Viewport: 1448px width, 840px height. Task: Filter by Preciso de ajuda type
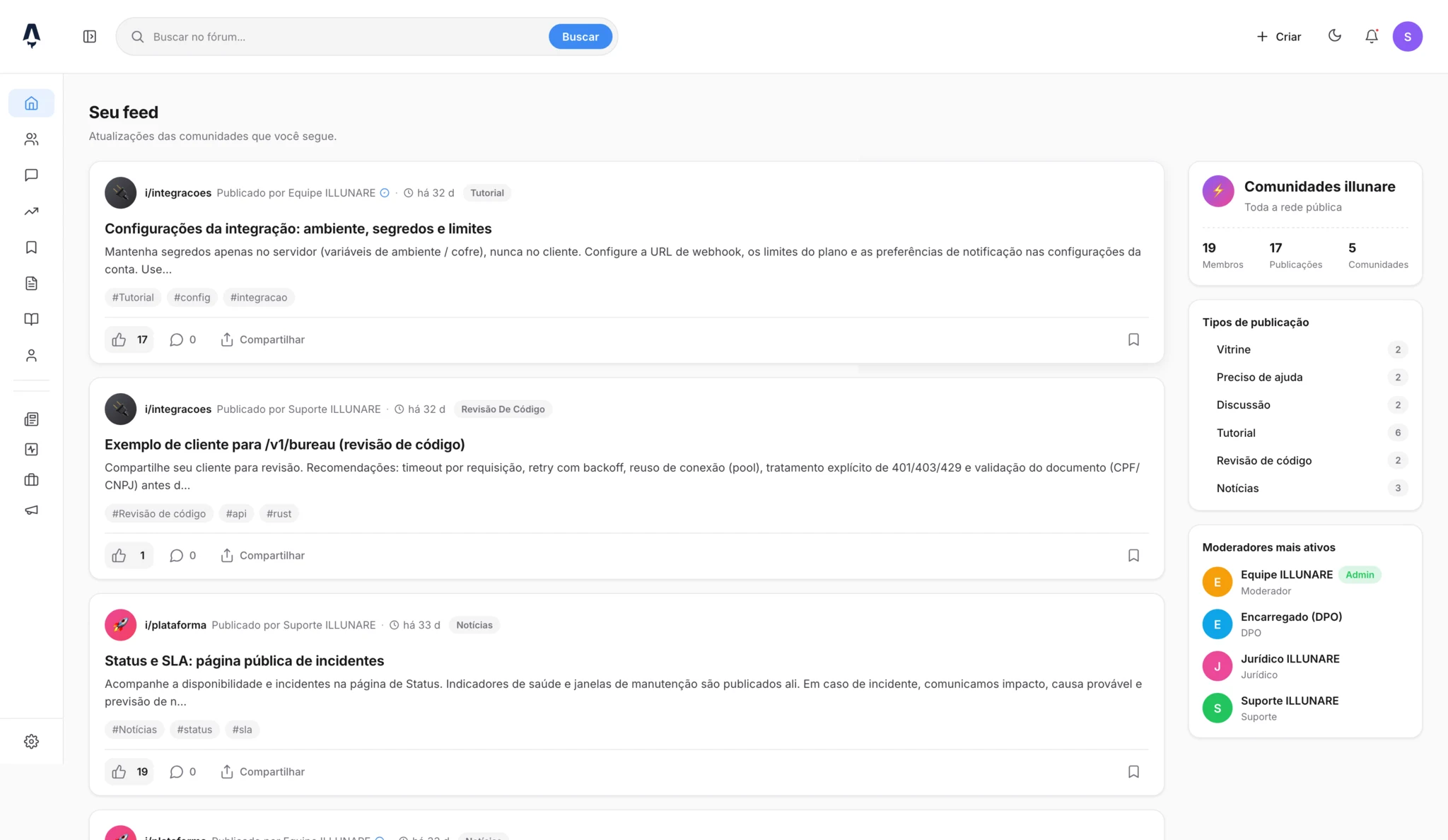pos(1305,378)
